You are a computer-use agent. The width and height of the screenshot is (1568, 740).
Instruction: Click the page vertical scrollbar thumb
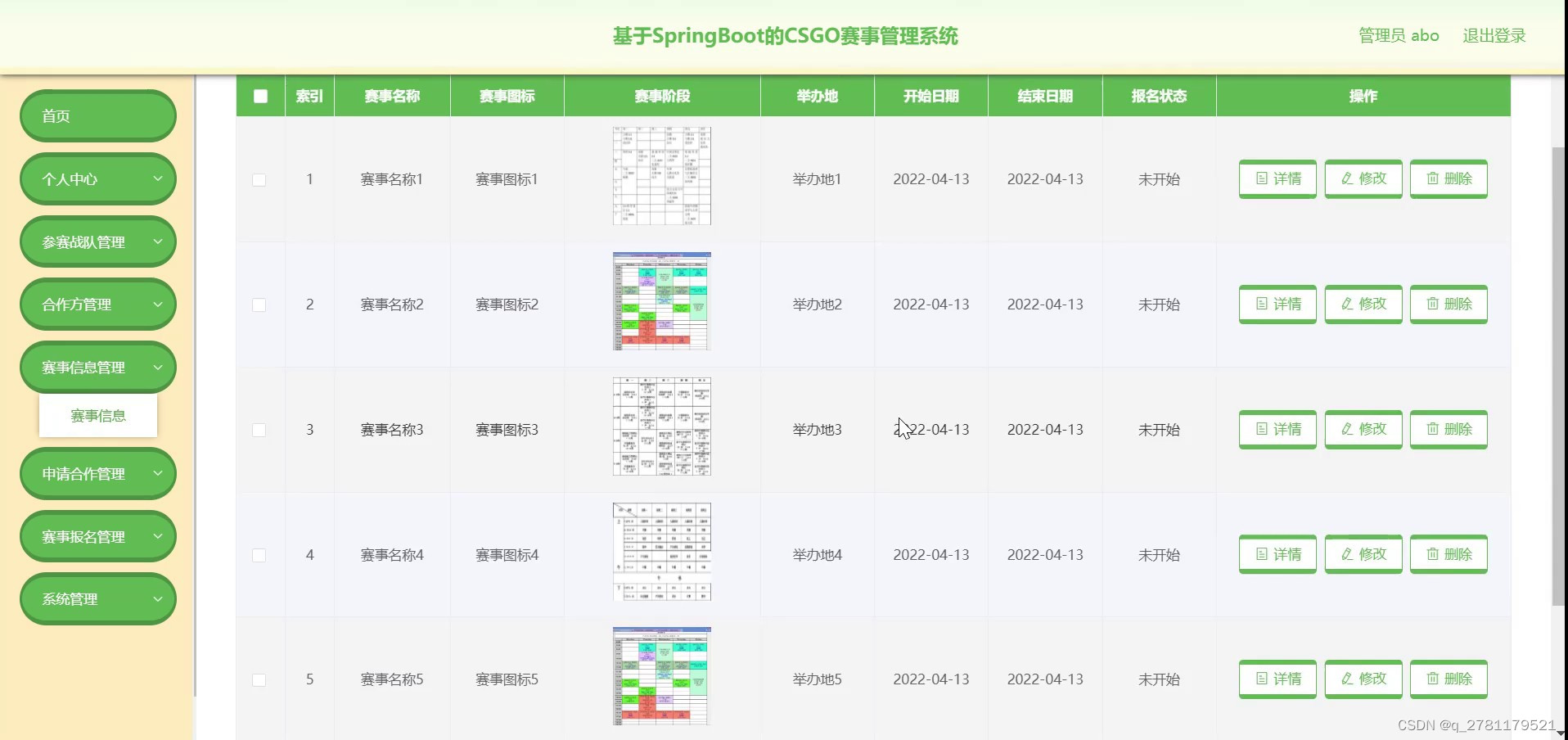tap(1559, 377)
